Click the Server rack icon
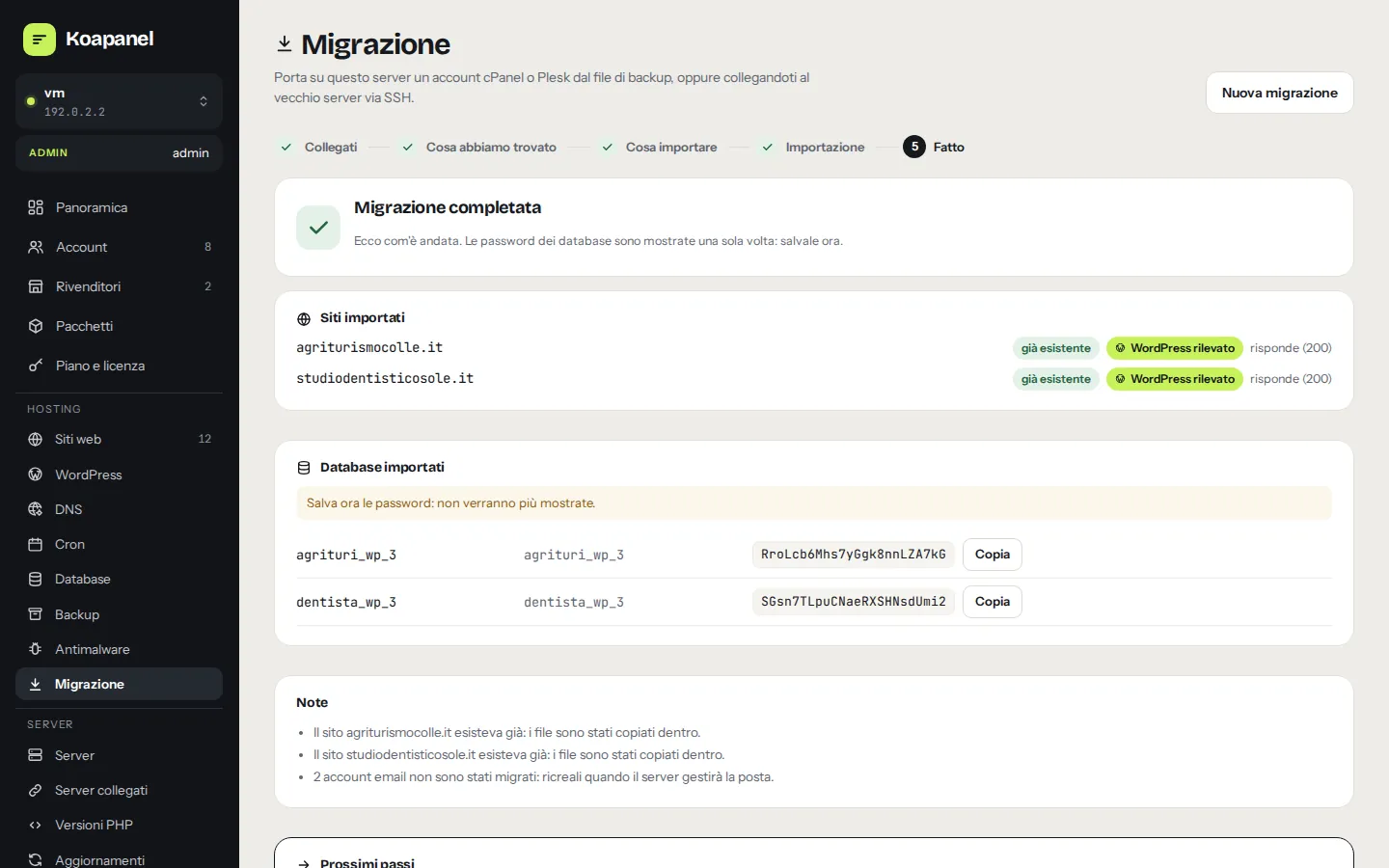Viewport: 1389px width, 868px height. 36,755
